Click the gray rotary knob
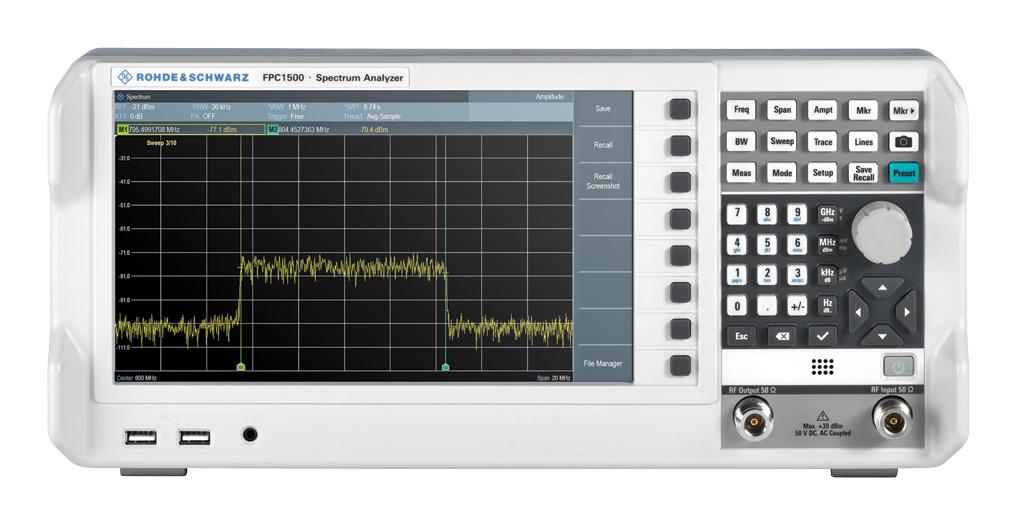The width and height of the screenshot is (1017, 525). (x=882, y=233)
